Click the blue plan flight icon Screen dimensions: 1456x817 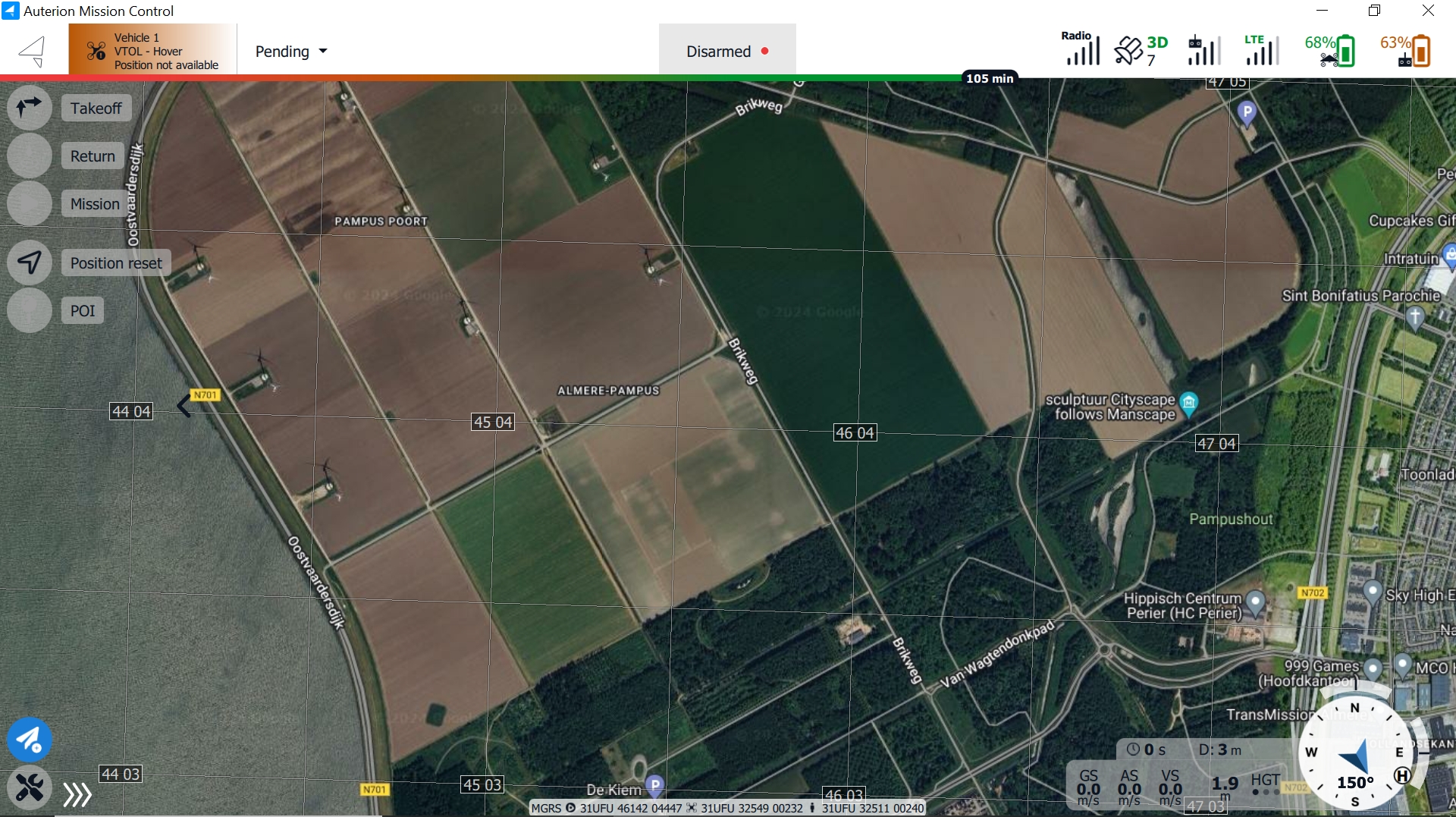click(29, 739)
